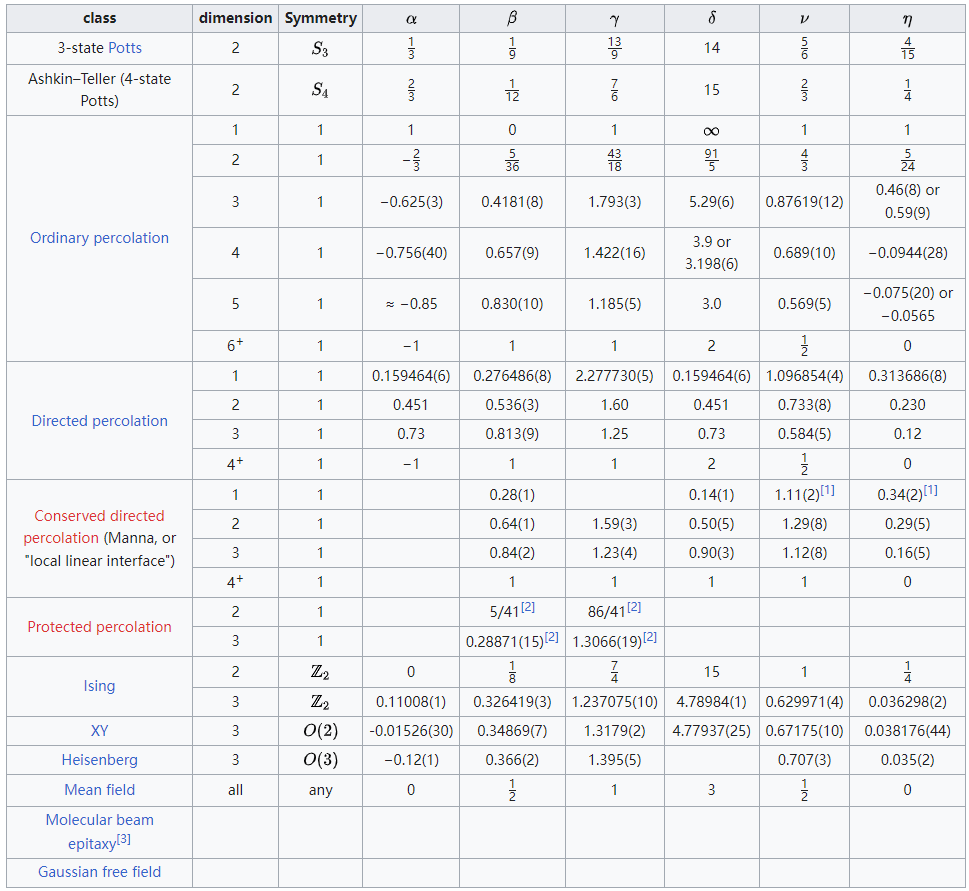
Task: Click the '1.793(3)' cell
Action: point(614,202)
